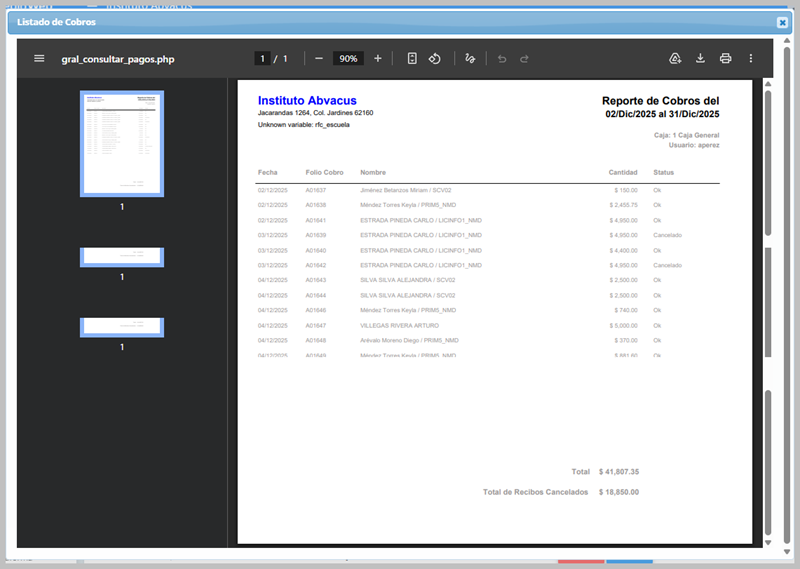Click the undo arrow in PDF toolbar
800x569 pixels.
(x=502, y=59)
